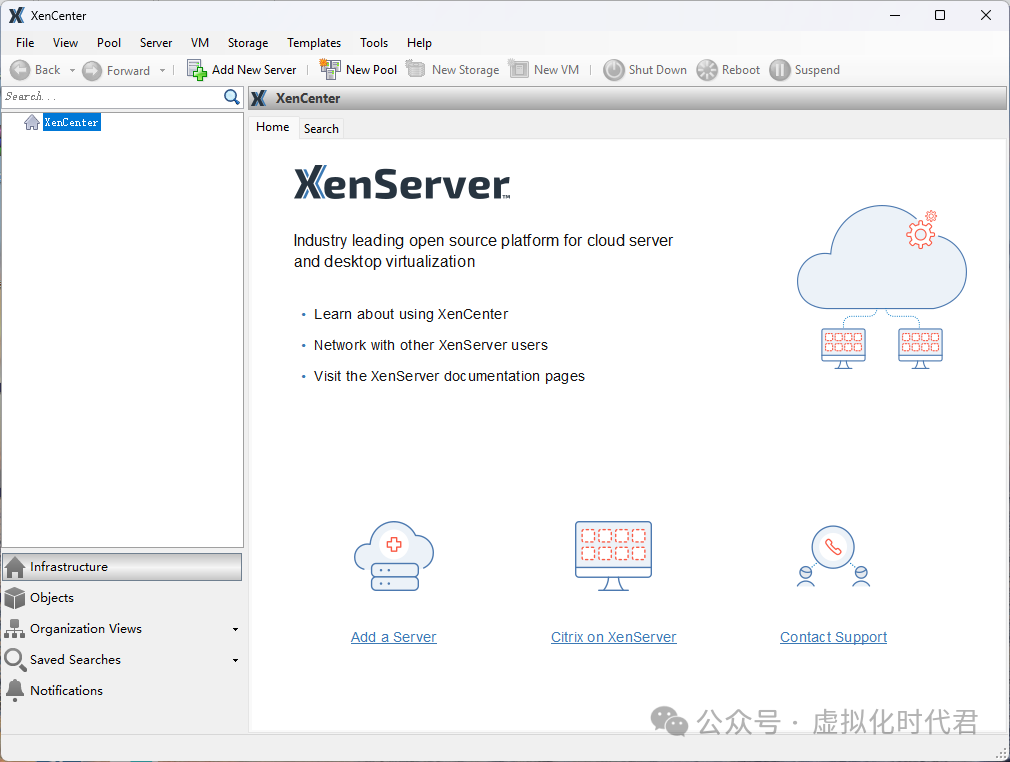The width and height of the screenshot is (1010, 762).
Task: Open the Templates menu
Action: [314, 43]
